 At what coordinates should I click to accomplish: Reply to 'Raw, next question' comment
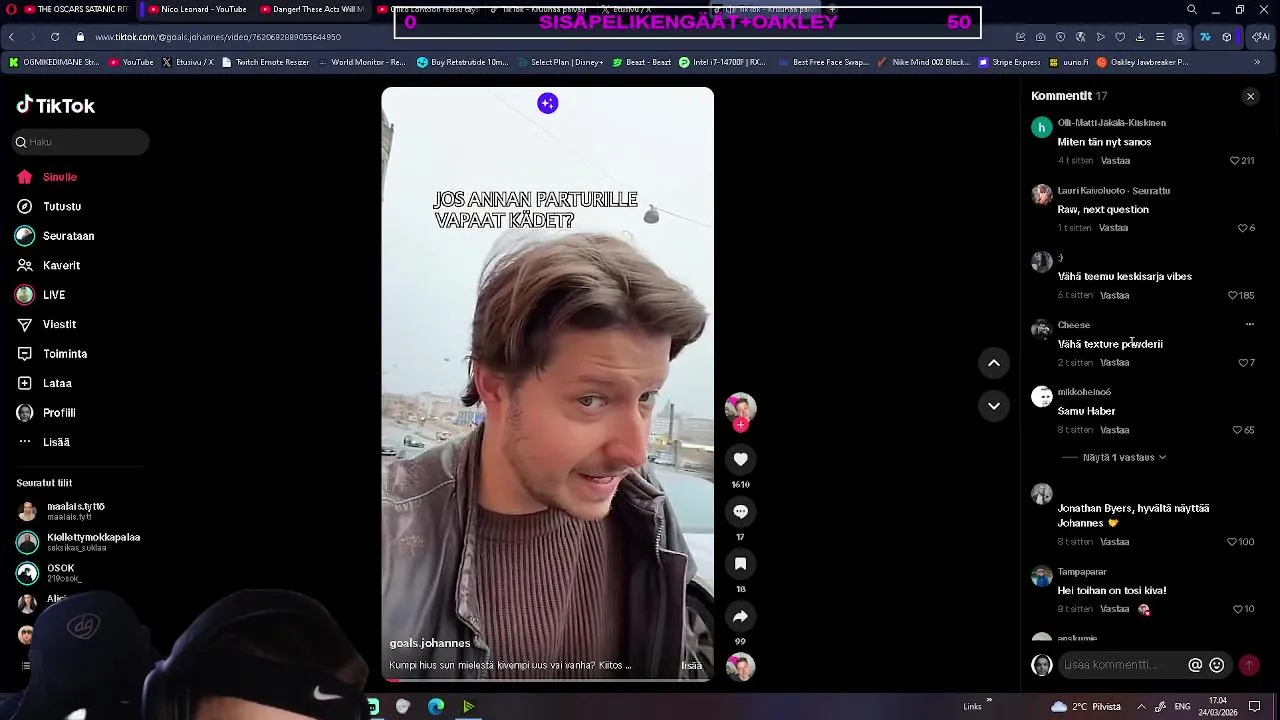[x=1113, y=228]
